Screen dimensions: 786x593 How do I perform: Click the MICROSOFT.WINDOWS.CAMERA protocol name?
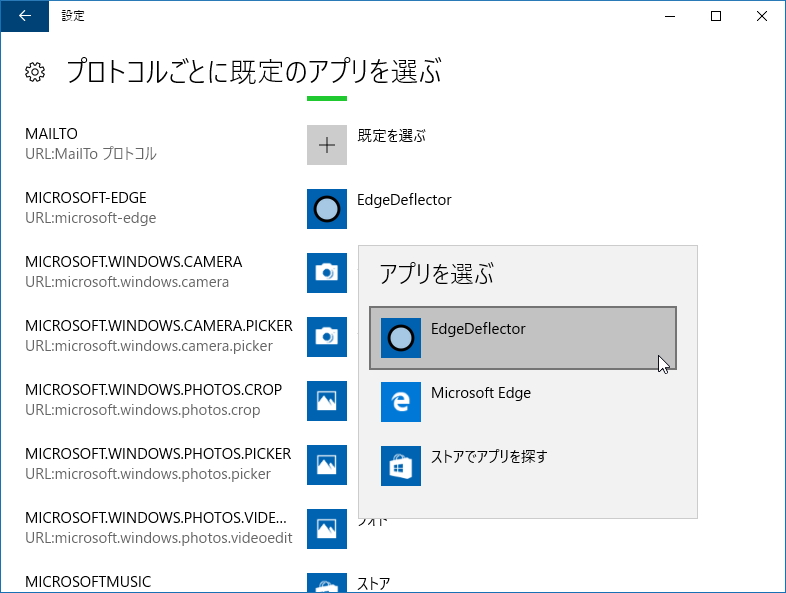133,262
